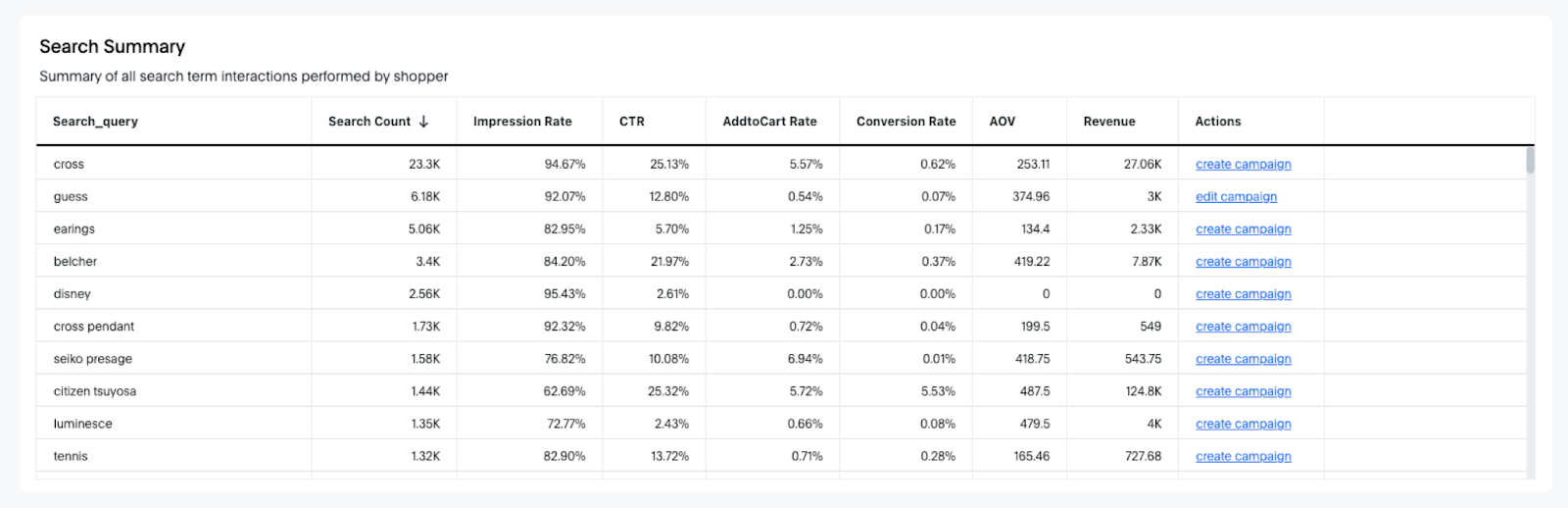Sort by the Search_query column header
This screenshot has height=508, width=1568.
tap(95, 122)
